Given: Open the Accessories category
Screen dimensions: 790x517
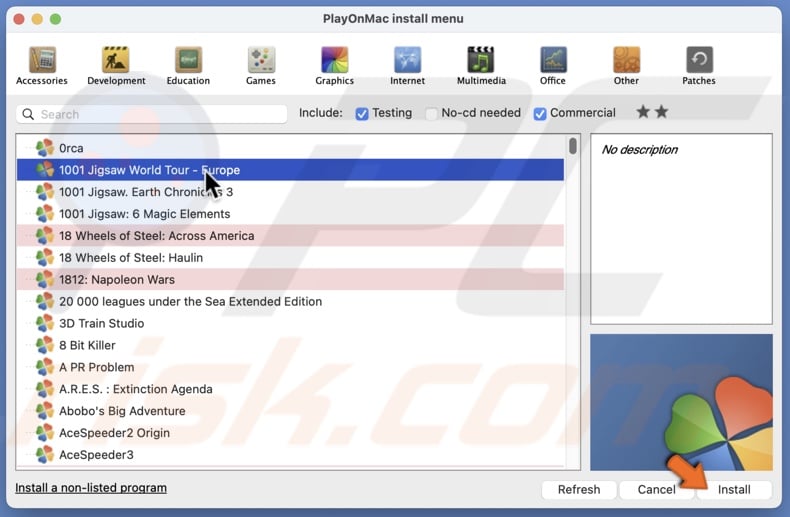Looking at the screenshot, I should 42,66.
